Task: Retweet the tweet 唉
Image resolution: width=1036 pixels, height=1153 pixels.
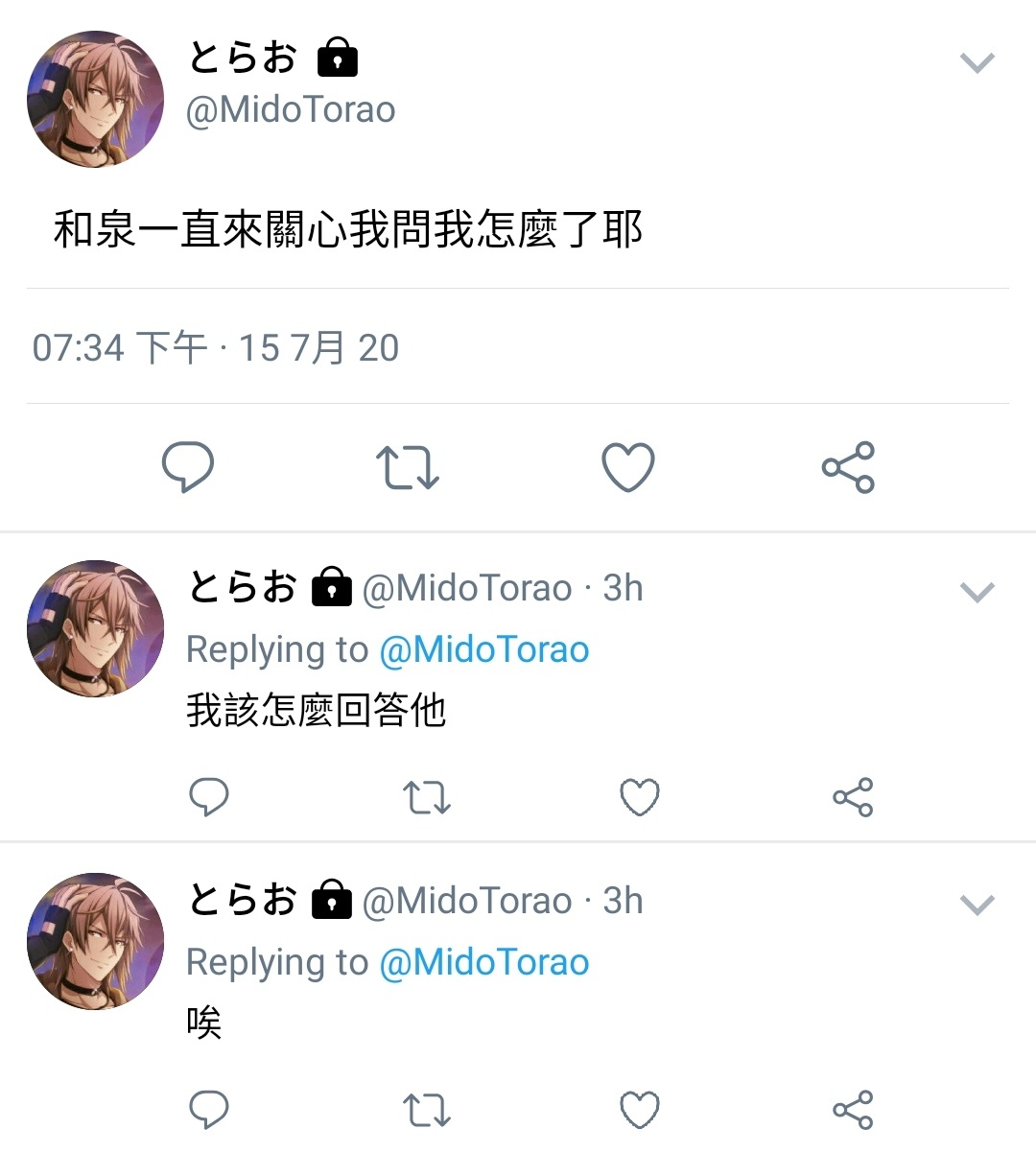Action: point(426,1110)
